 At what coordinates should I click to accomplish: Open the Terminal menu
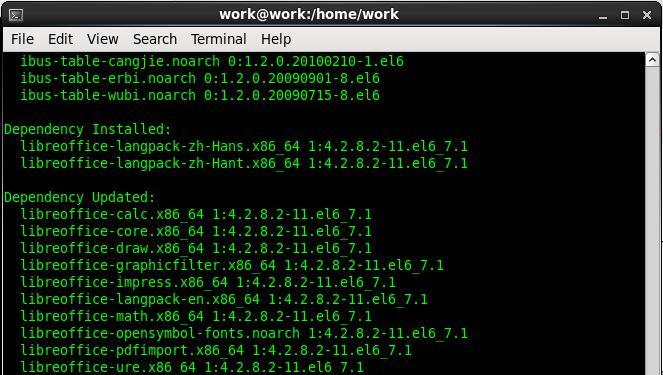click(x=219, y=39)
